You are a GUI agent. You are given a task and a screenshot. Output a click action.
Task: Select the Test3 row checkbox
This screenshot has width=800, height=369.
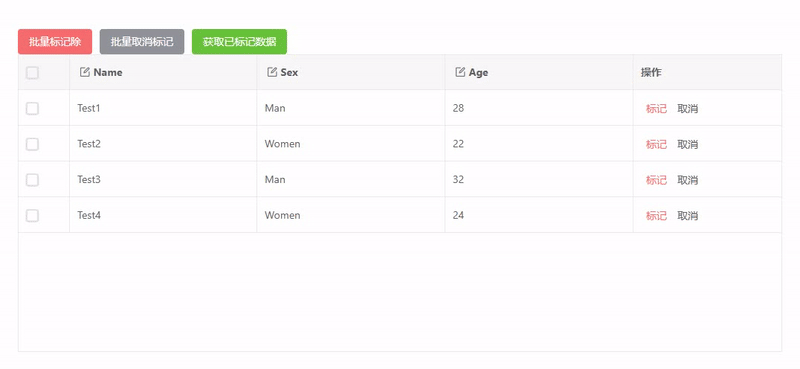32,180
